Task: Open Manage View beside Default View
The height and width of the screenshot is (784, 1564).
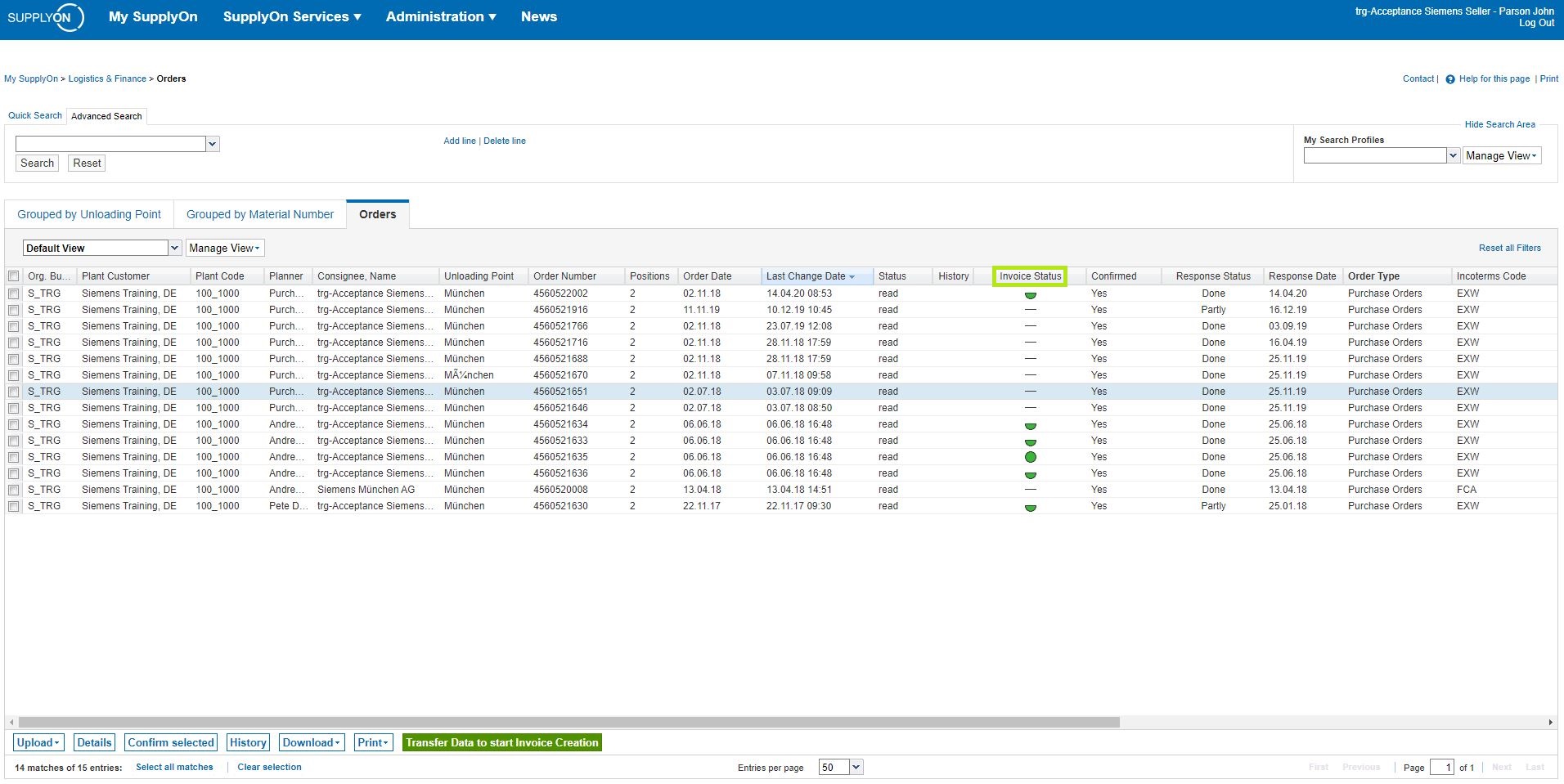Action: pyautogui.click(x=225, y=248)
